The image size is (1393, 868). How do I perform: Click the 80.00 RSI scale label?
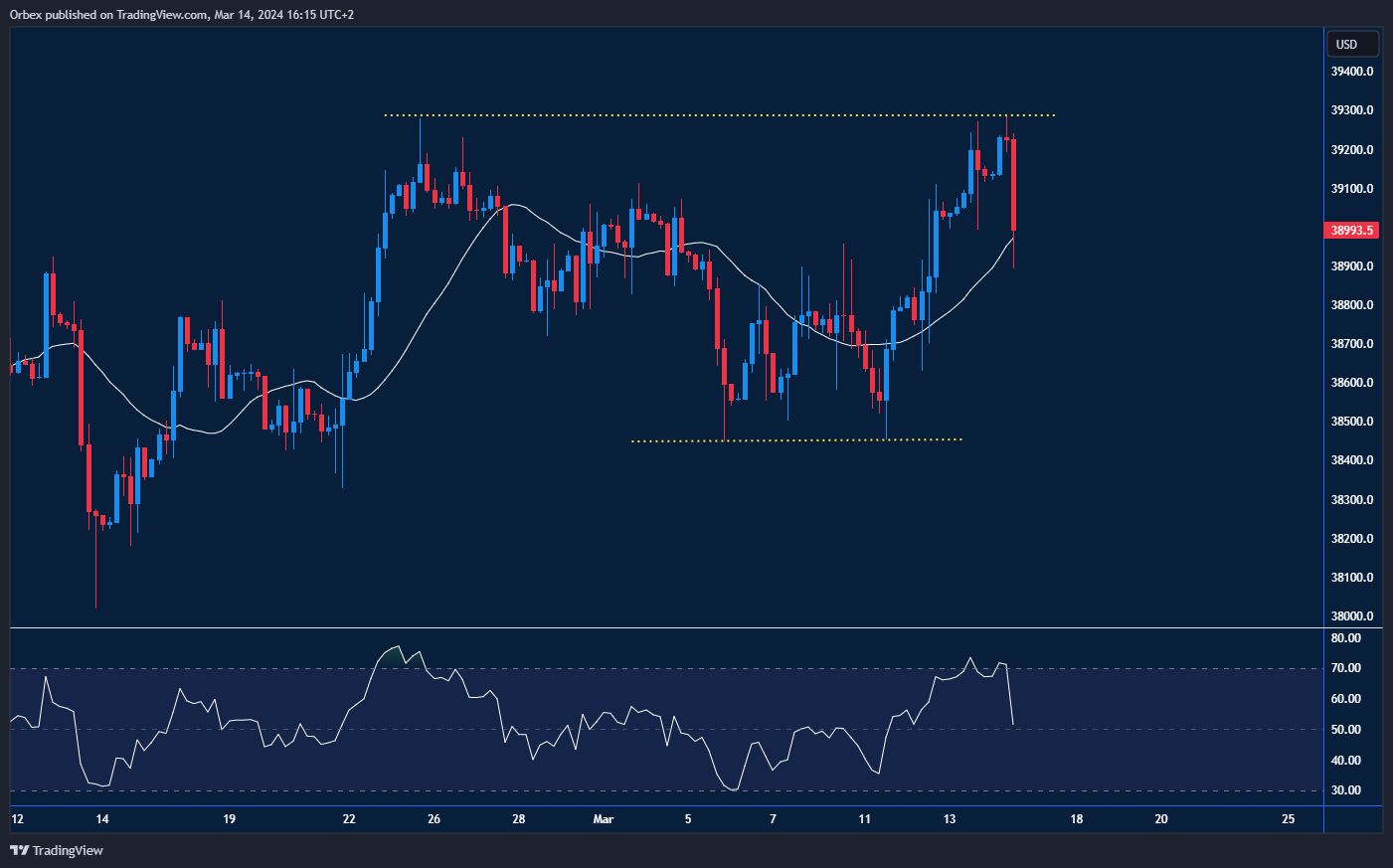point(1345,638)
